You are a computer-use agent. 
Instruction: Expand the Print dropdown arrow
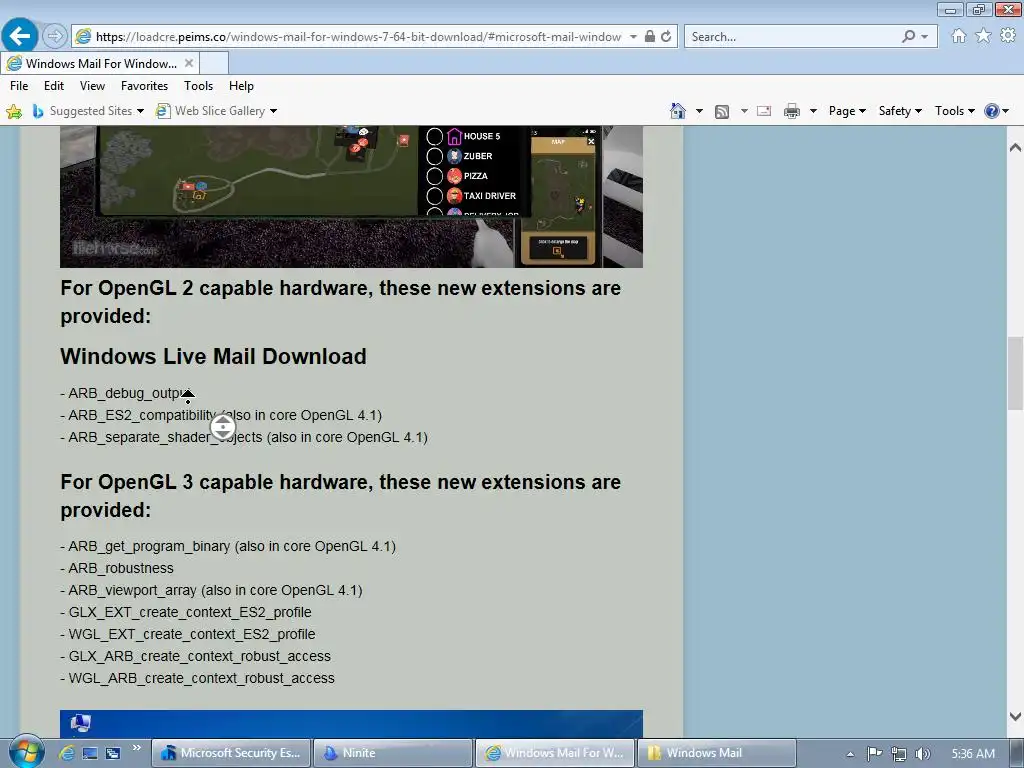813,111
